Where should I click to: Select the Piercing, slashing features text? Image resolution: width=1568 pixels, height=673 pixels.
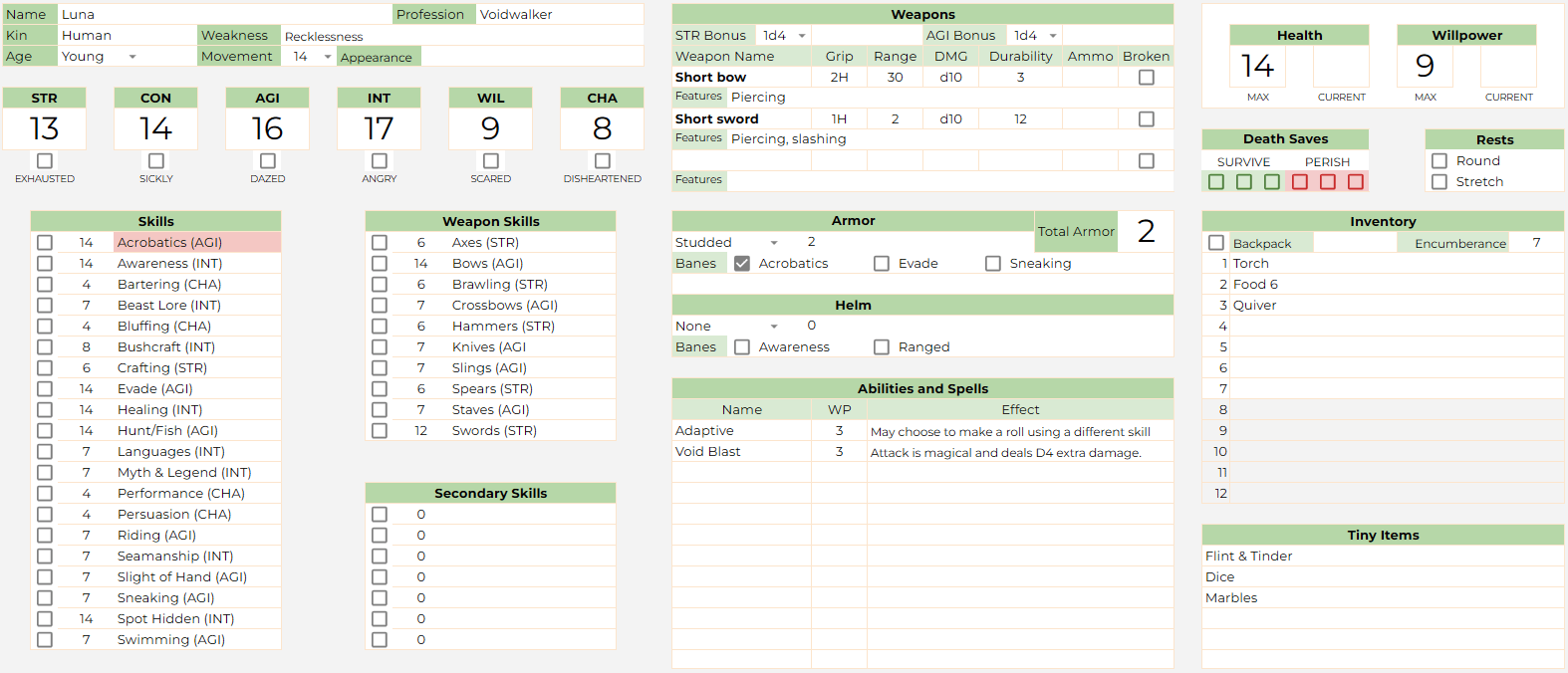pyautogui.click(x=788, y=138)
